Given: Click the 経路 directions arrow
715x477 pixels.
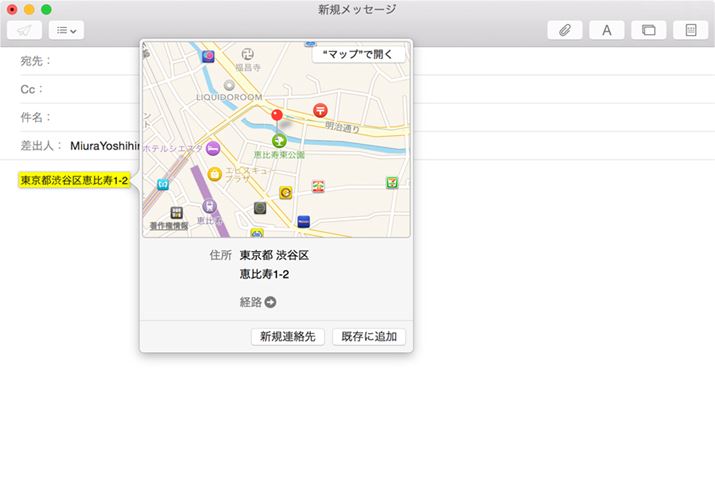Looking at the screenshot, I should coord(270,302).
